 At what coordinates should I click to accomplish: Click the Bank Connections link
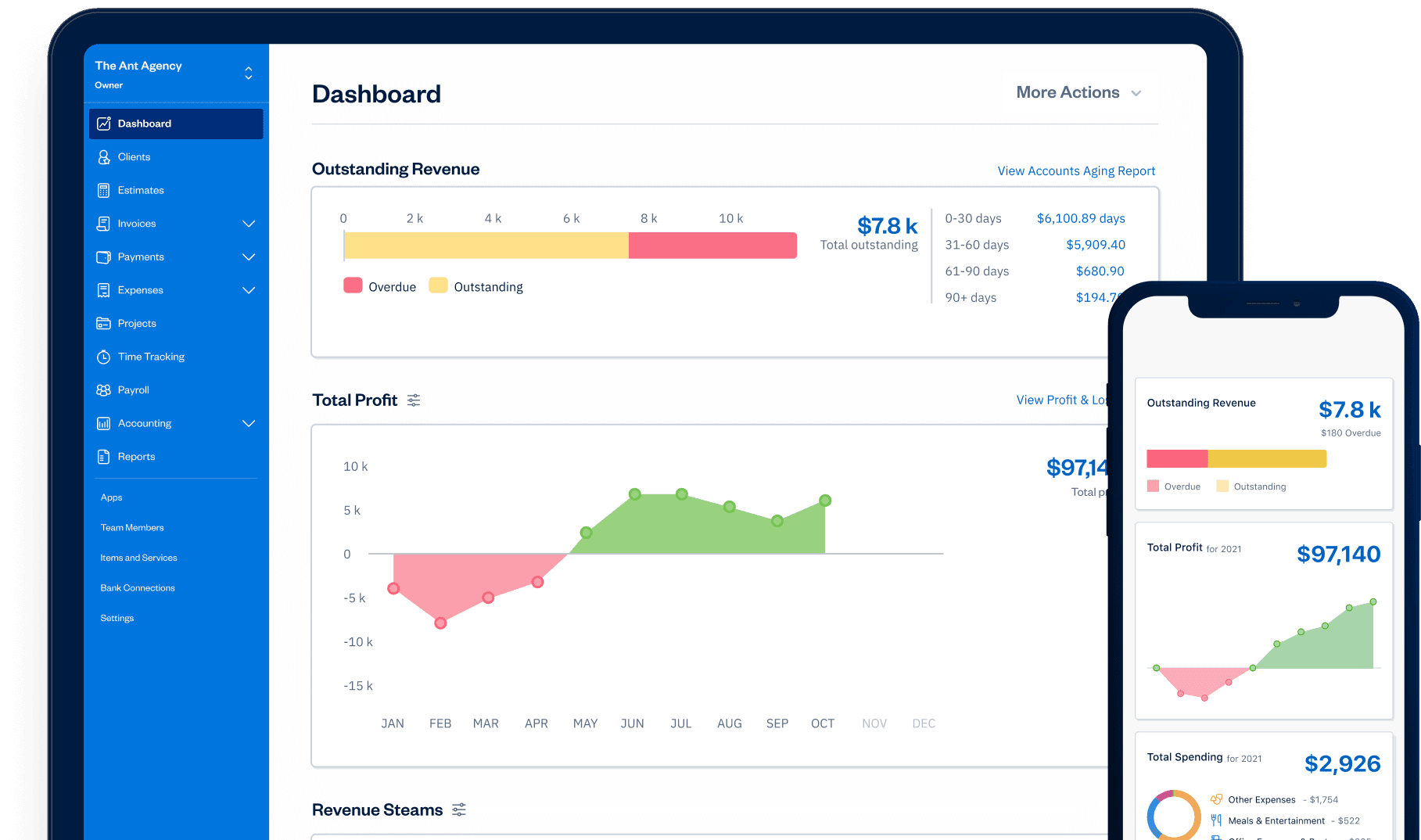click(x=137, y=587)
